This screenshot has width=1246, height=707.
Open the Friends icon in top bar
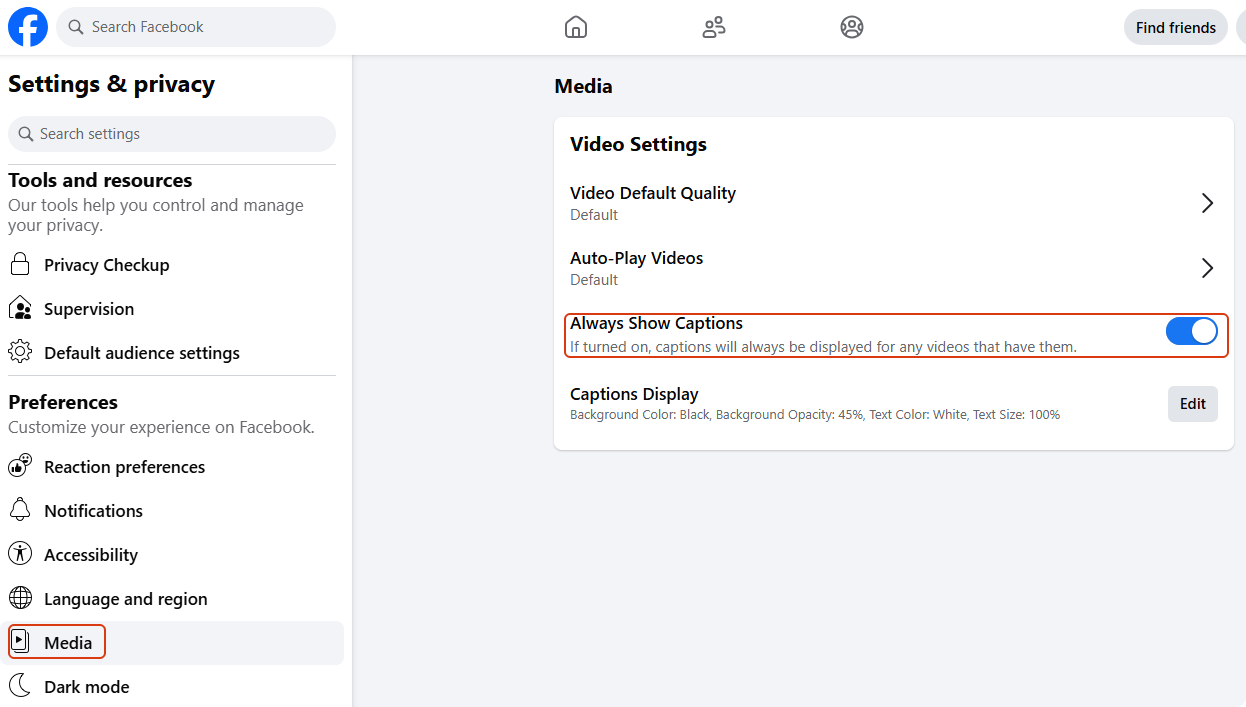click(x=714, y=27)
